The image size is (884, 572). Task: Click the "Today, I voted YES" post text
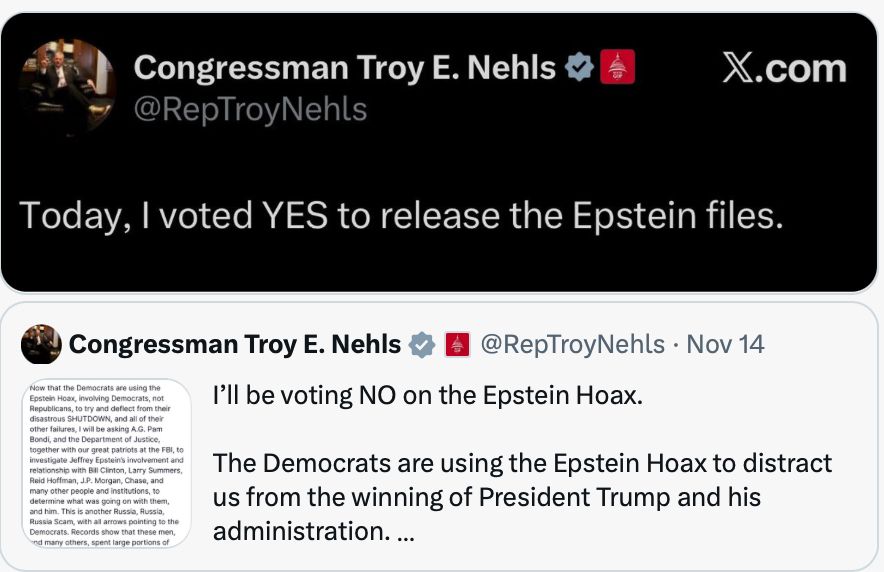tap(400, 216)
